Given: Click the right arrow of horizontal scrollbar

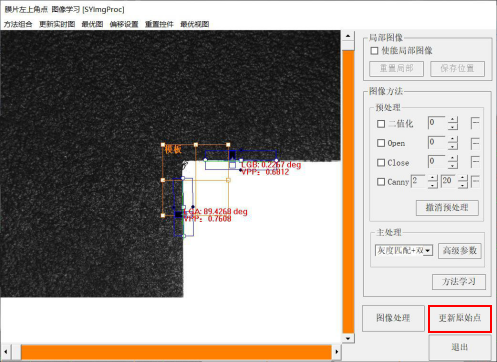Looking at the screenshot, I should (x=336, y=351).
